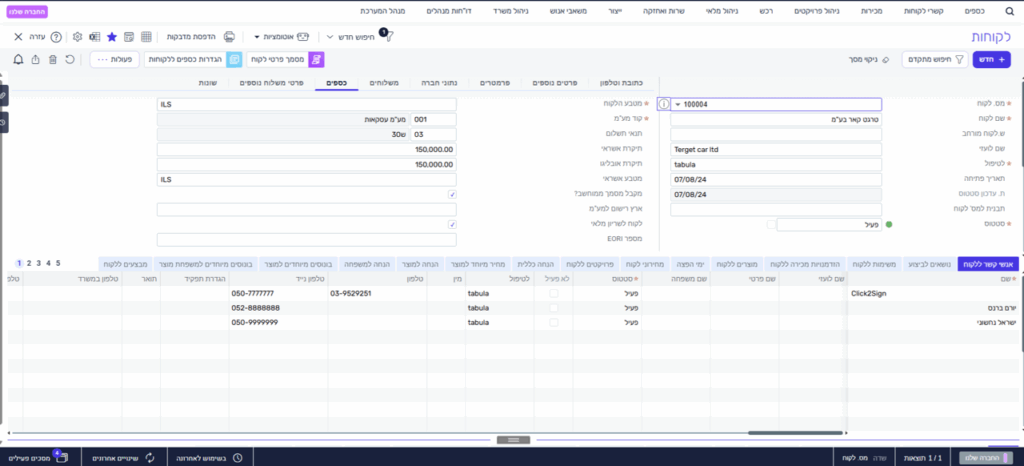Screen dimensions: 1024x466
Task: Open the Outlook integration icon
Action: [95, 37]
